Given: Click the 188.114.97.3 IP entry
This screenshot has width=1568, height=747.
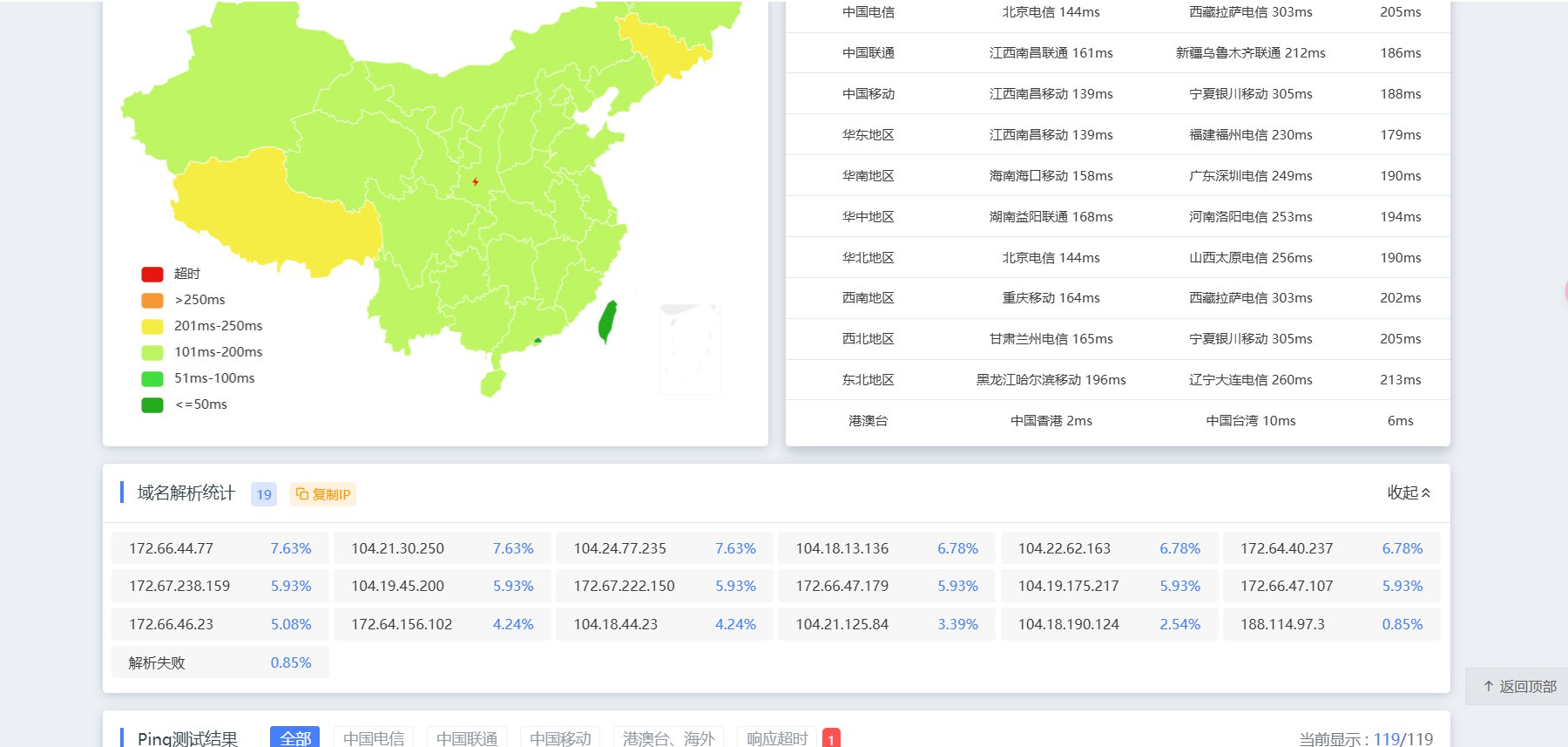Looking at the screenshot, I should [x=1282, y=624].
